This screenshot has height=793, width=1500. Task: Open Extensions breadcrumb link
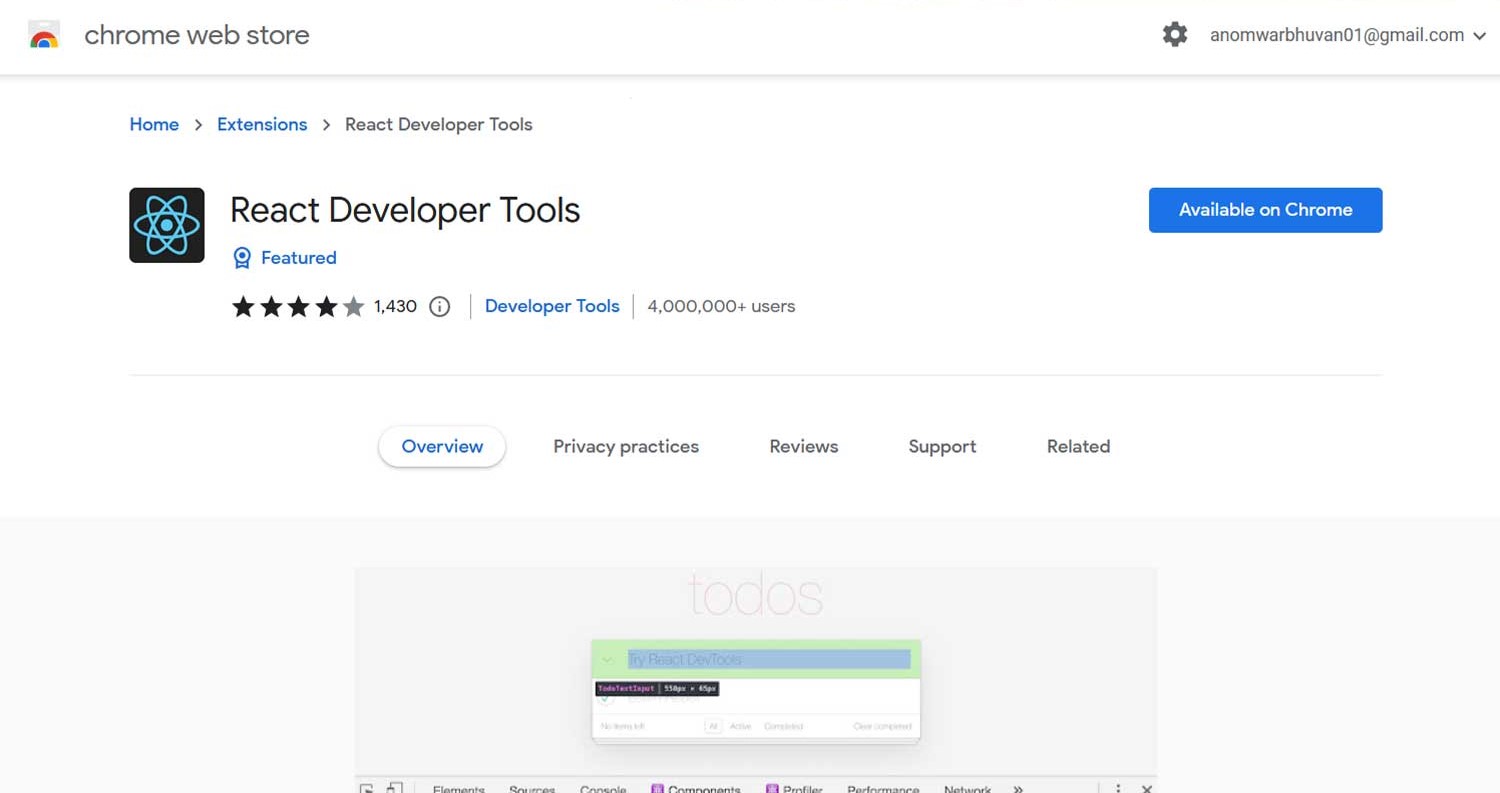point(262,125)
